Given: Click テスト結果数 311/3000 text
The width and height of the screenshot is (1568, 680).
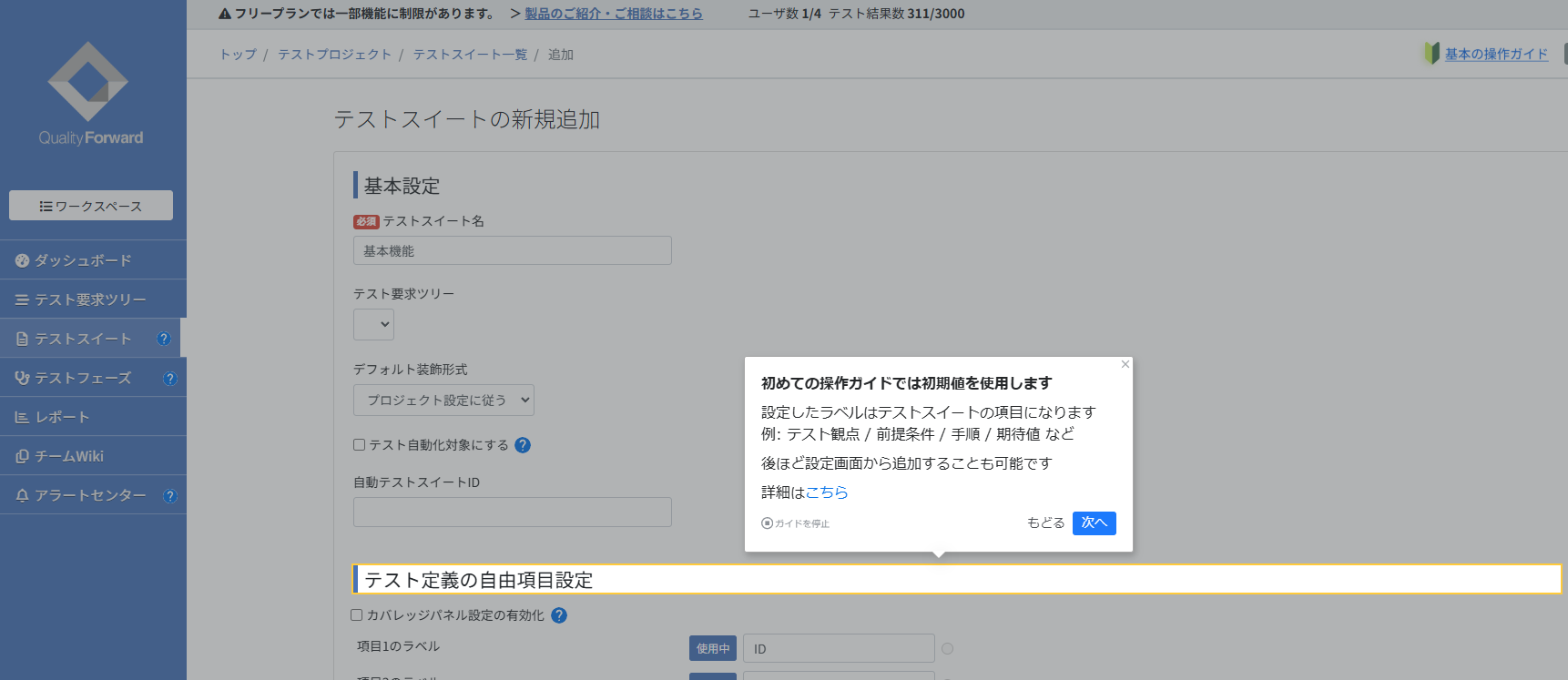Looking at the screenshot, I should tap(897, 14).
